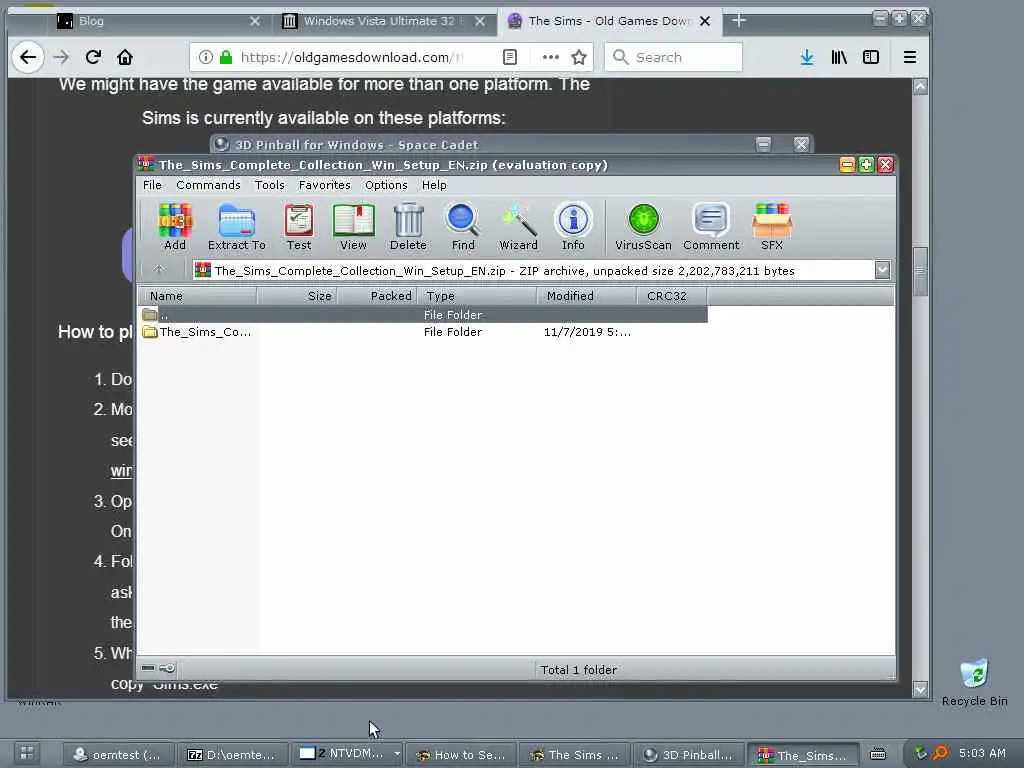Sort by Name column header
This screenshot has height=768, width=1024.
[197, 296]
